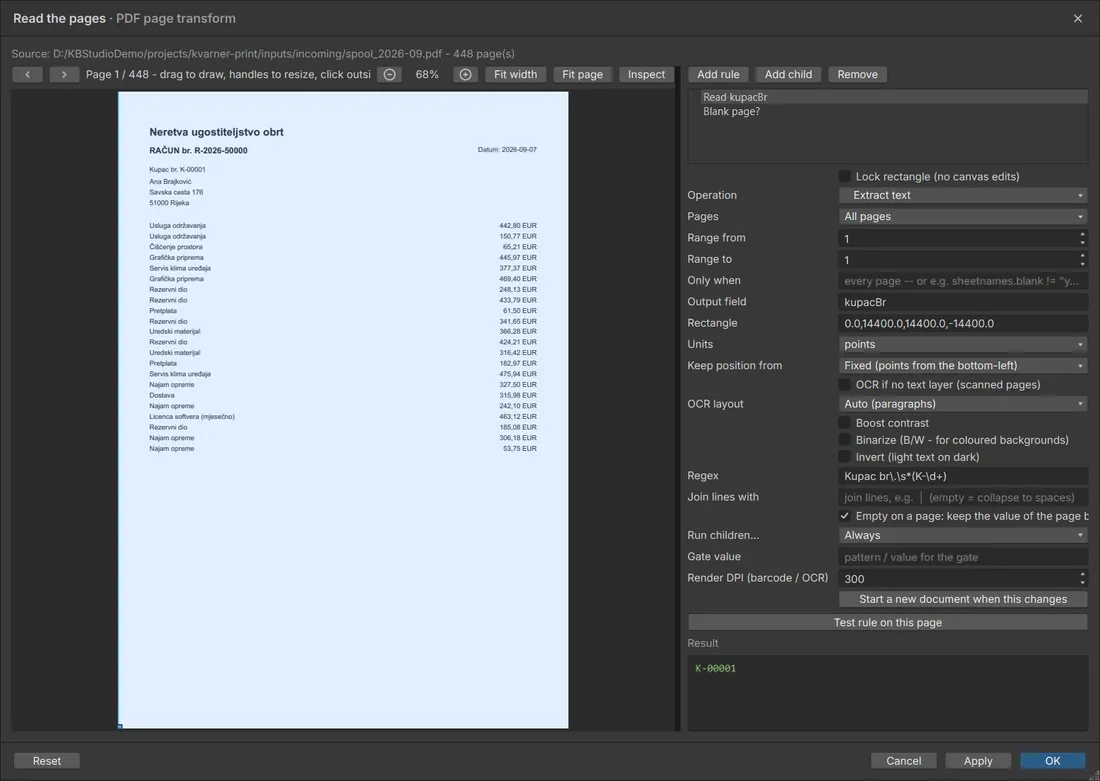Click 'RAČUN br. R-2026-50000' in preview
1100x781 pixels.
[x=199, y=150]
